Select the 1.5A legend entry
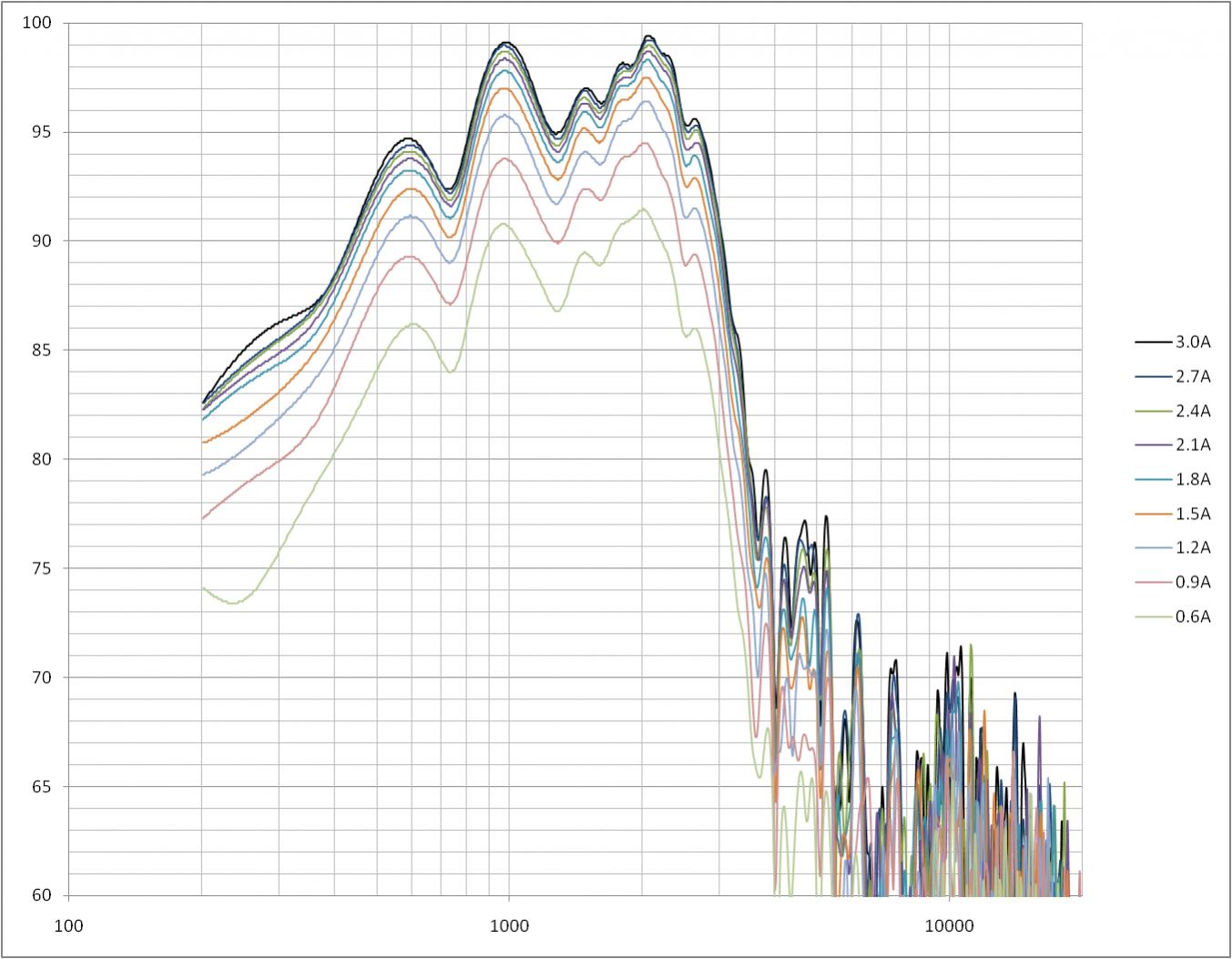Image resolution: width=1232 pixels, height=959 pixels. point(1173,514)
